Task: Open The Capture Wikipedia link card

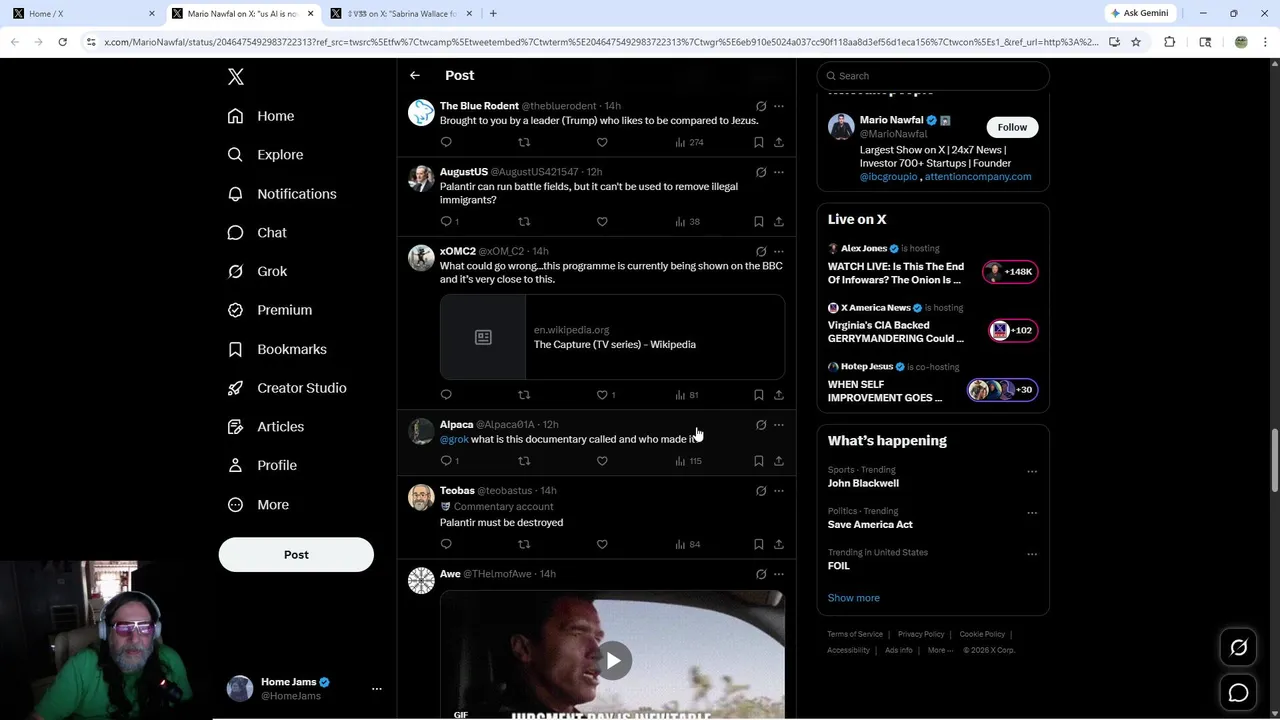Action: tap(612, 337)
